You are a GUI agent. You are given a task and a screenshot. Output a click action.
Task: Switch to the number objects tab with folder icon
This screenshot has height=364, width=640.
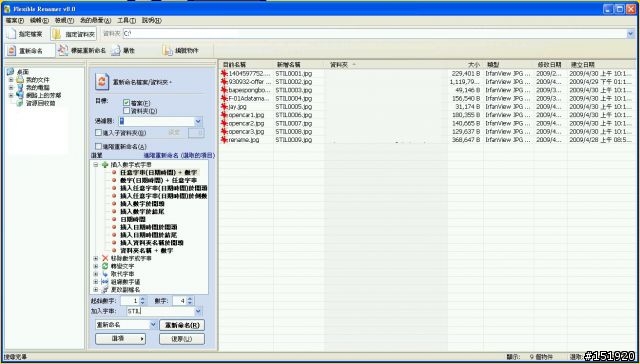181,51
